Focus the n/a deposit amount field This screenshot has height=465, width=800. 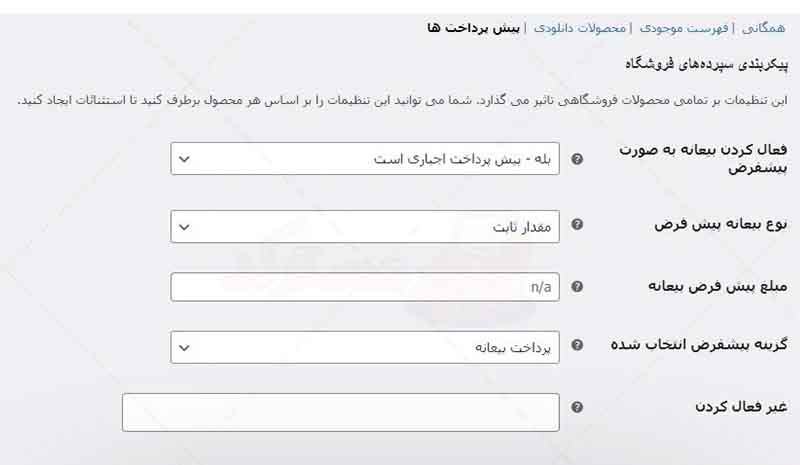click(x=365, y=287)
